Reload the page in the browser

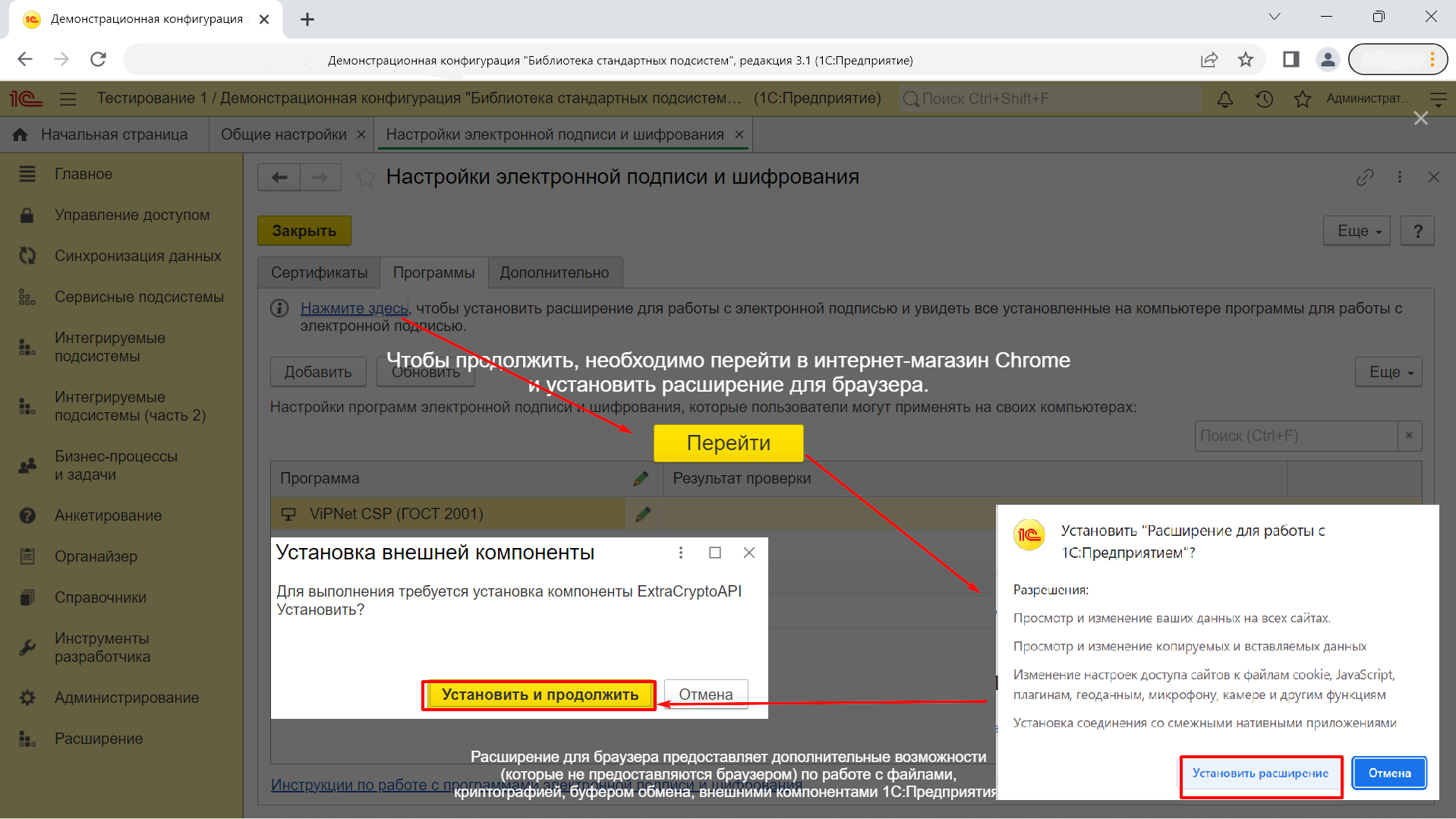pos(98,59)
